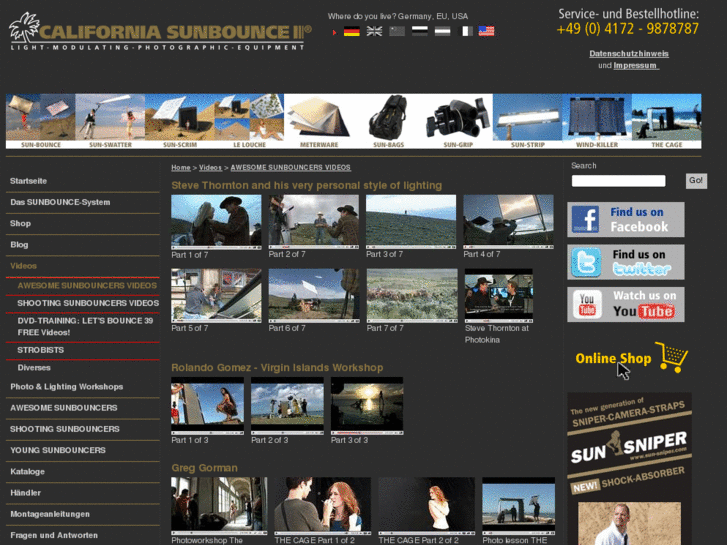Open SHOOTING SUNBOUNCERS VIDEOS submenu item
This screenshot has width=727, height=545.
point(88,303)
